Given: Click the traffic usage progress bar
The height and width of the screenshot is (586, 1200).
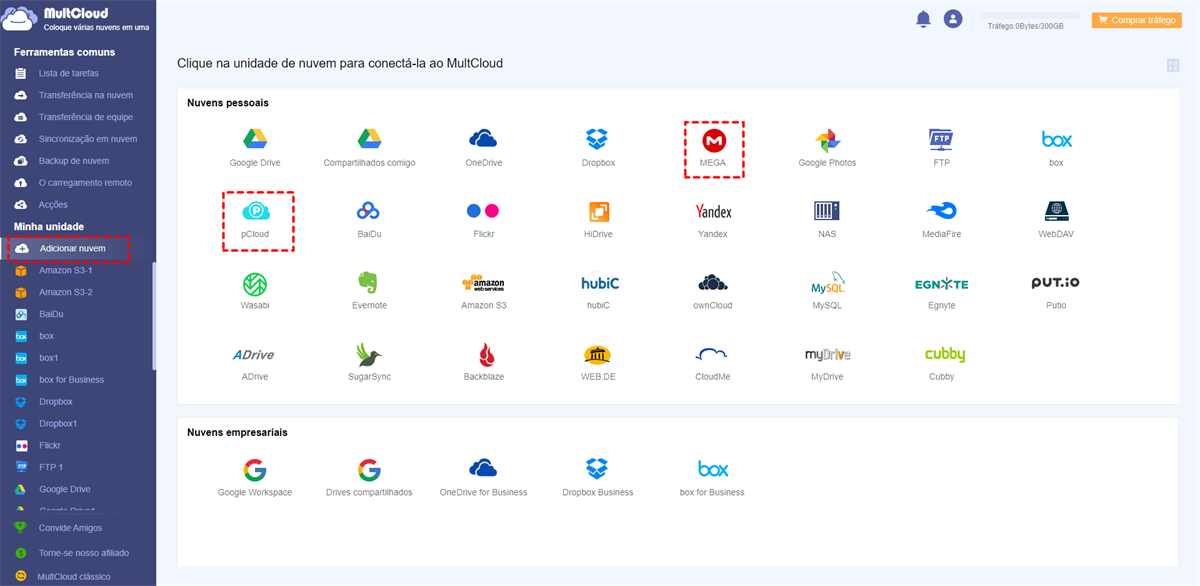Looking at the screenshot, I should point(1028,16).
